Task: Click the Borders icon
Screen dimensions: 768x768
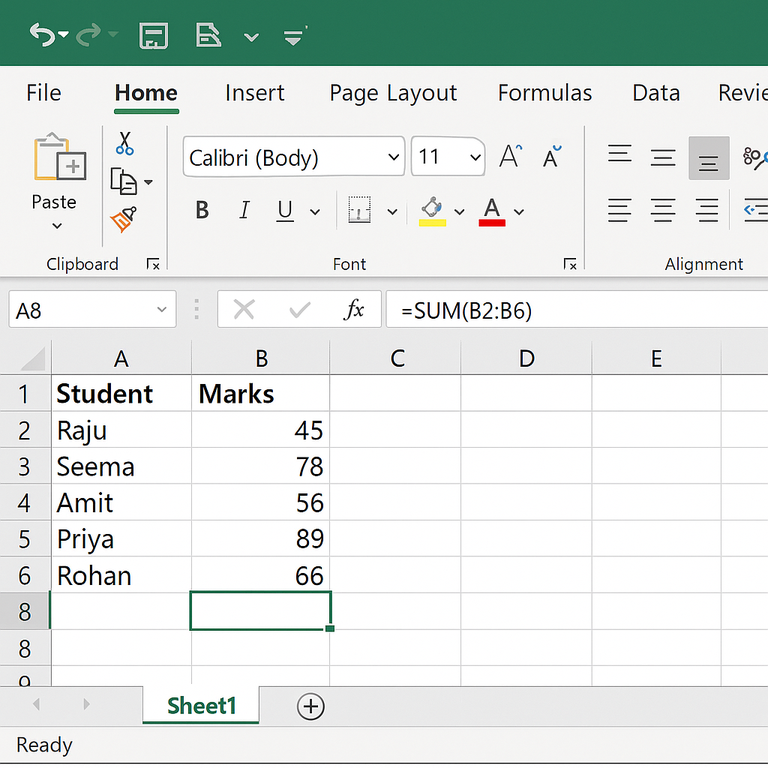Action: 359,210
